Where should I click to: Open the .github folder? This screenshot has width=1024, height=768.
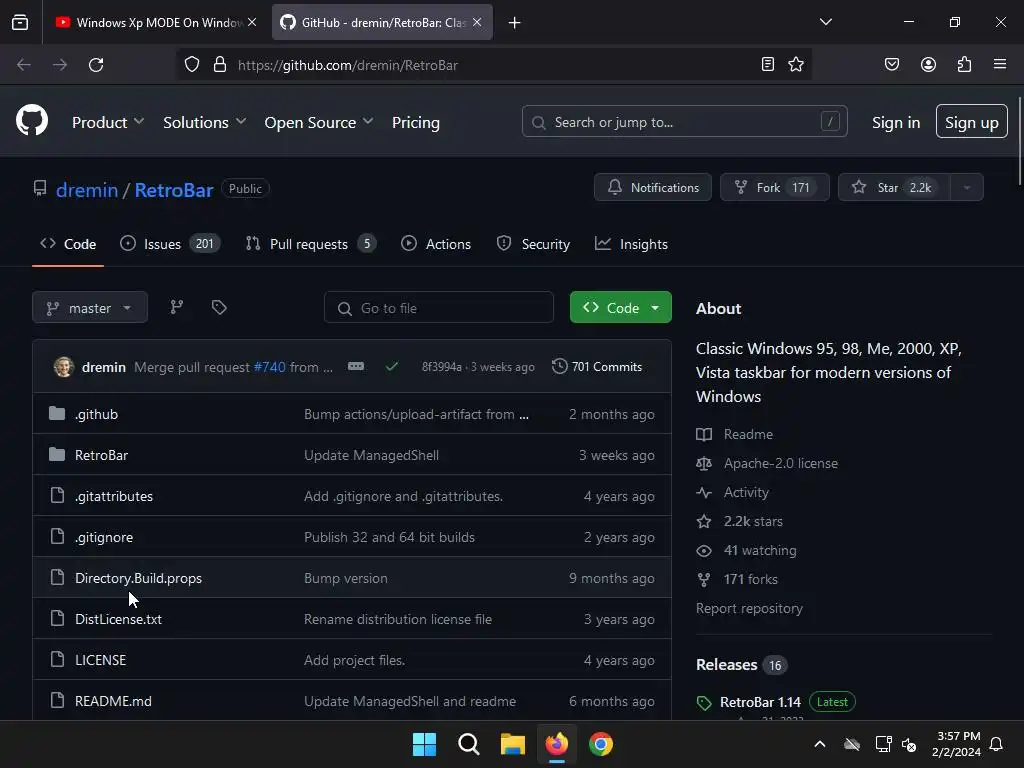(96, 414)
